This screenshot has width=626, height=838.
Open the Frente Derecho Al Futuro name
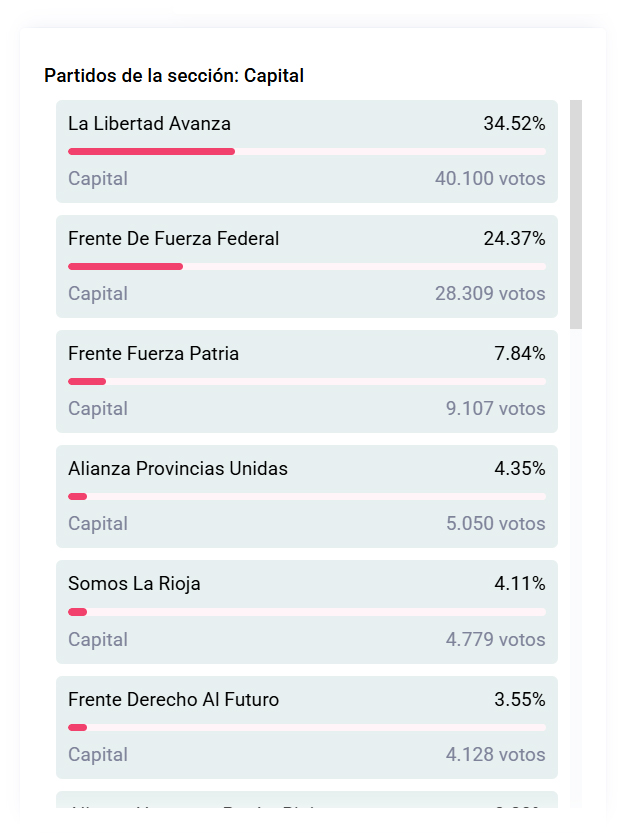[x=173, y=699]
